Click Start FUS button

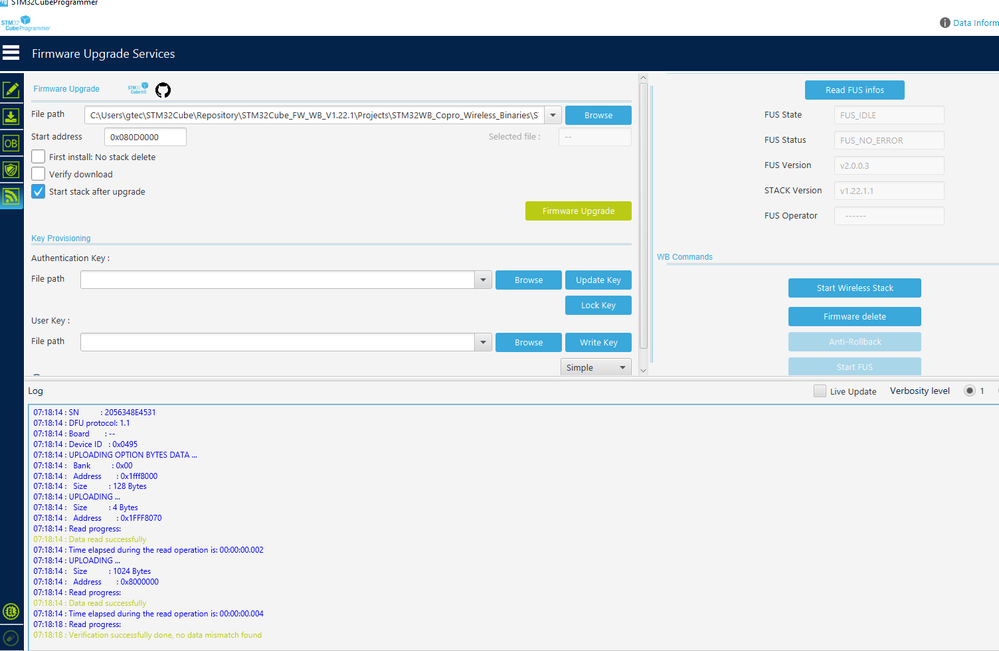(854, 366)
